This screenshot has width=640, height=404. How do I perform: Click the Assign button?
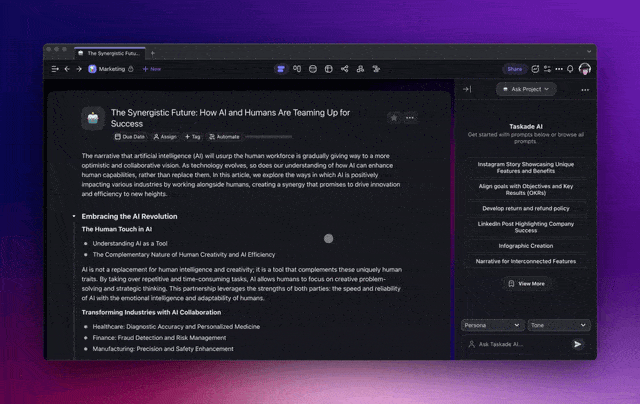(x=165, y=137)
